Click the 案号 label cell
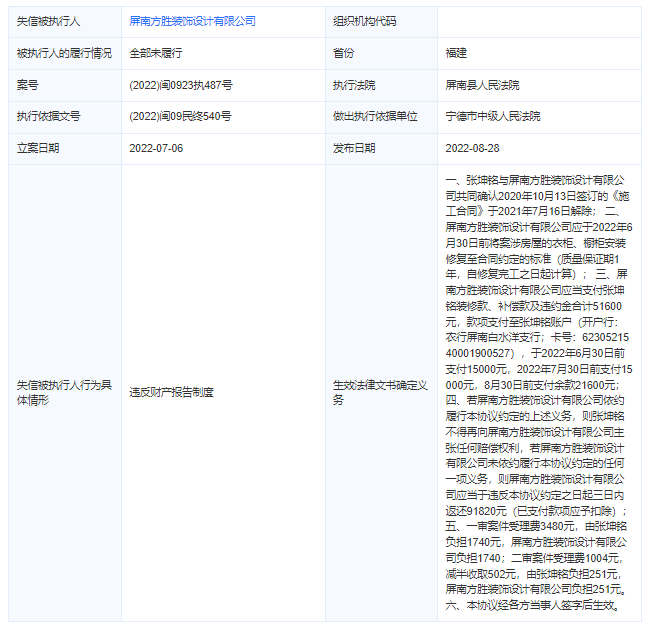The image size is (656, 632). click(x=27, y=84)
